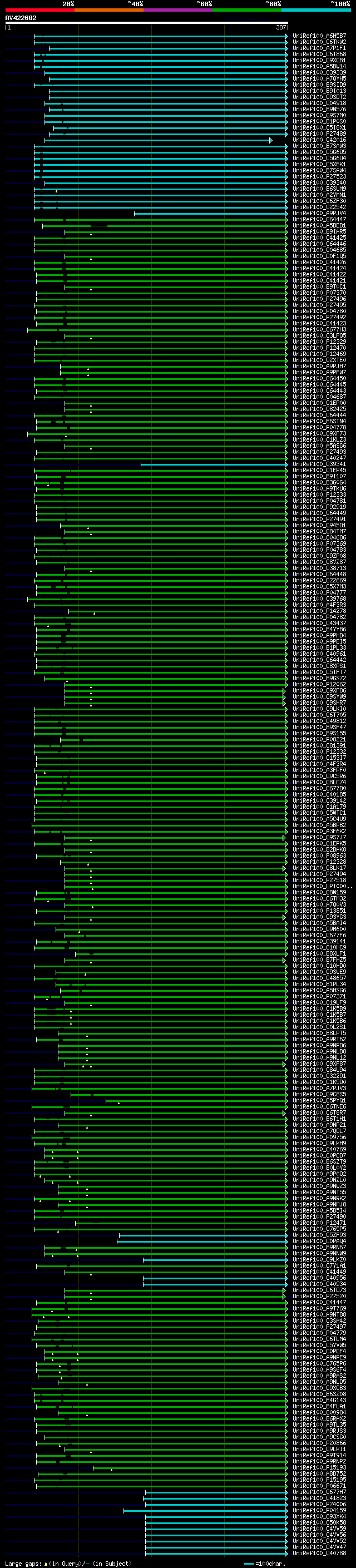Click the white query sequence bar
356x1568 pixels.
tap(147, 22)
